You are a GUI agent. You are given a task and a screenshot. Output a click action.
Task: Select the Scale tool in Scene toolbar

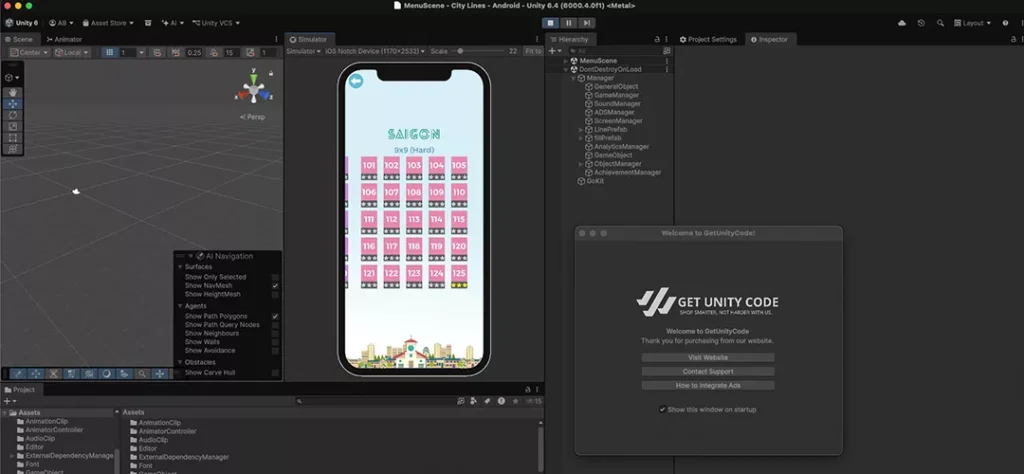[12, 126]
